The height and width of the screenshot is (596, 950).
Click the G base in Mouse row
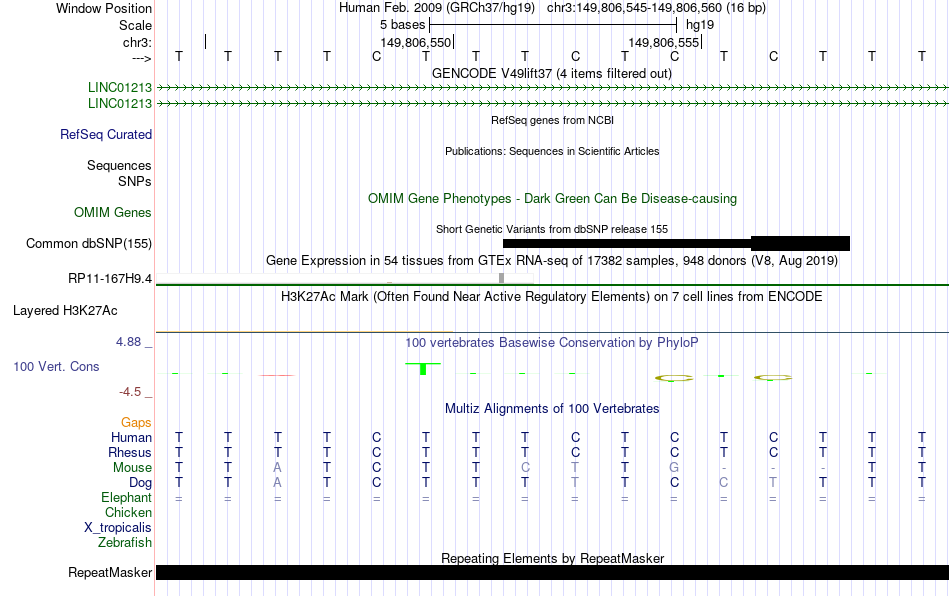point(674,468)
